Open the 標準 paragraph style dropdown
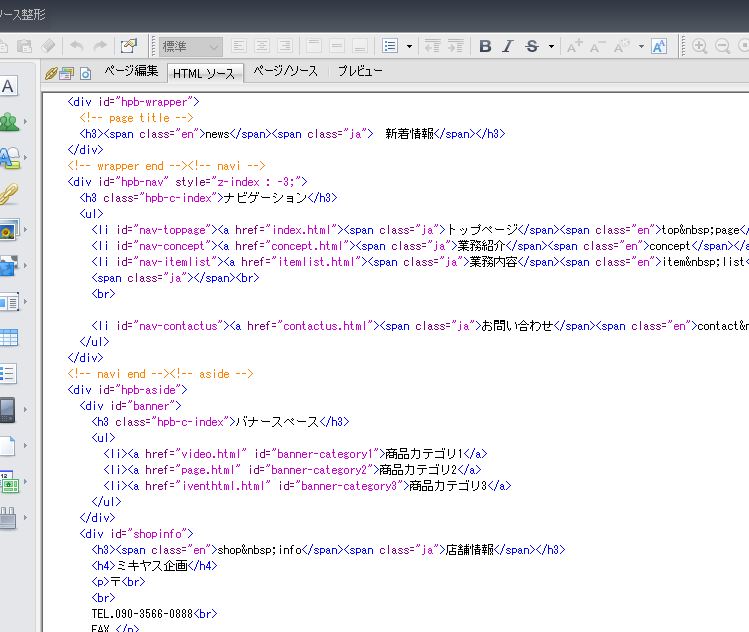Viewport: 749px width, 632px height. (191, 46)
